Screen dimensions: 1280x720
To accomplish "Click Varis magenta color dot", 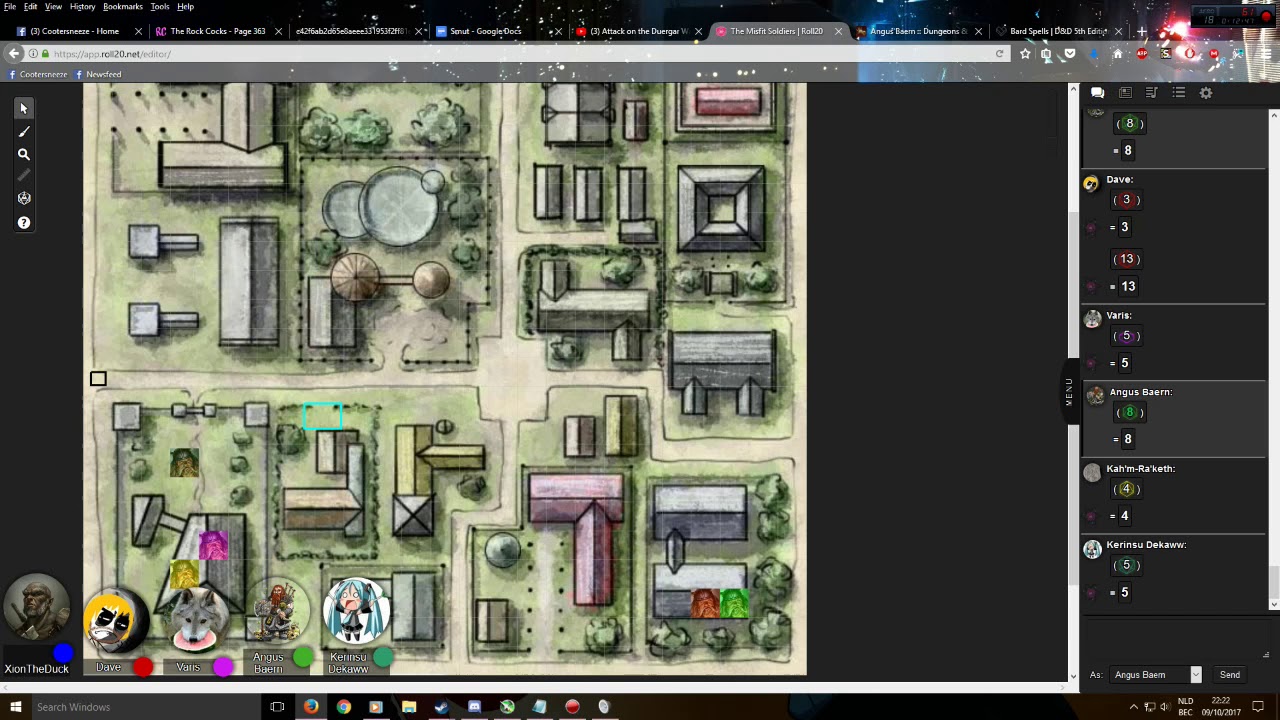I will coord(223,667).
